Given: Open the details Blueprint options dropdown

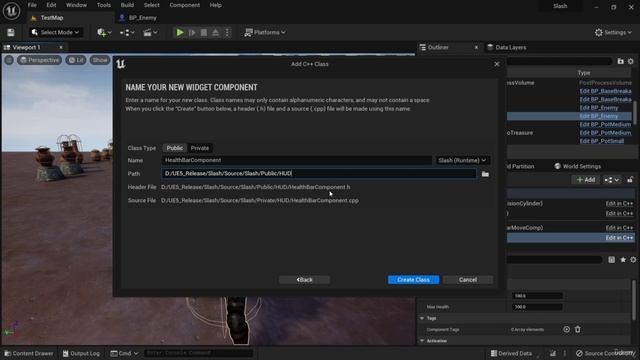Looking at the screenshot, I should pos(611,180).
